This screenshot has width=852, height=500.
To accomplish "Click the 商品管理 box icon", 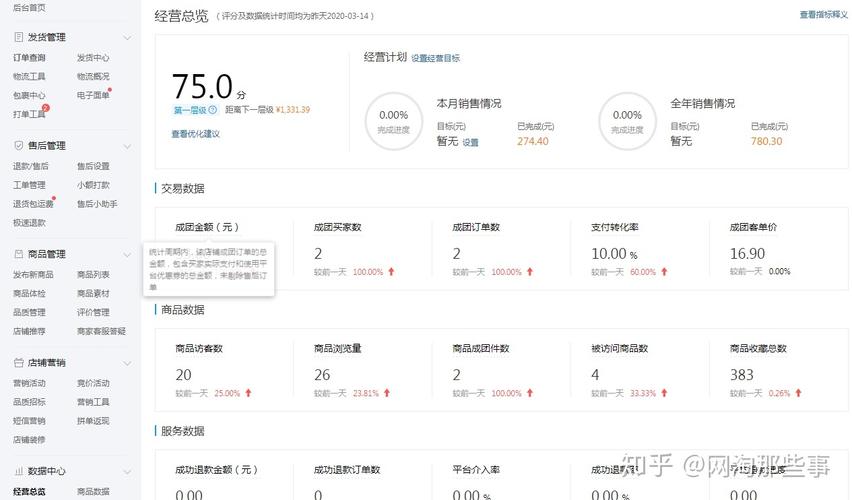I will 18,254.
